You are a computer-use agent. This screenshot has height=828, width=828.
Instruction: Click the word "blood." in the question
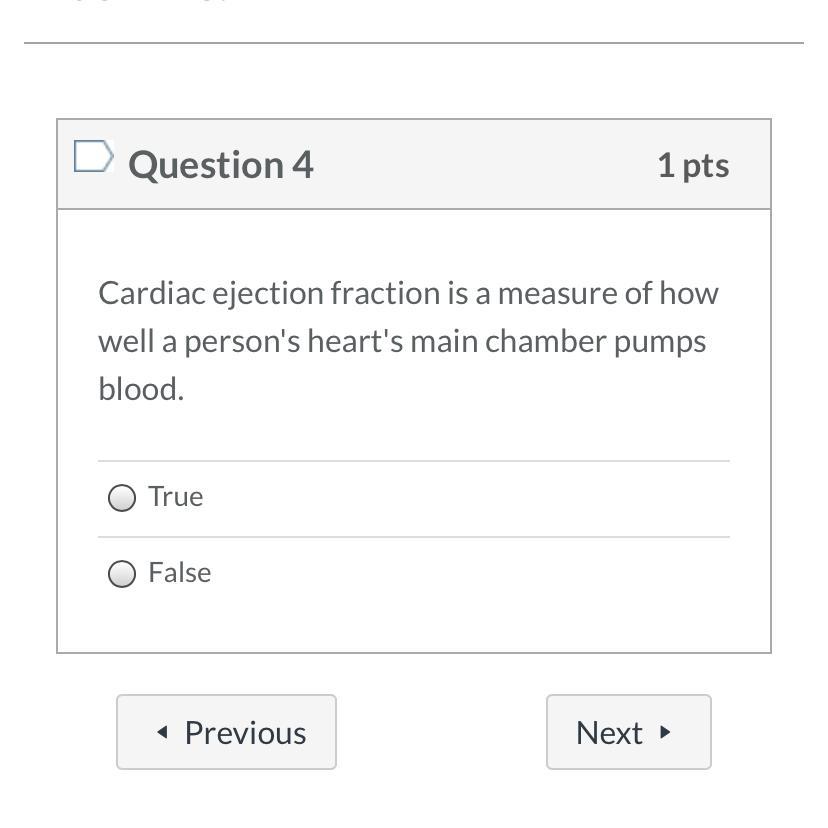coord(141,389)
